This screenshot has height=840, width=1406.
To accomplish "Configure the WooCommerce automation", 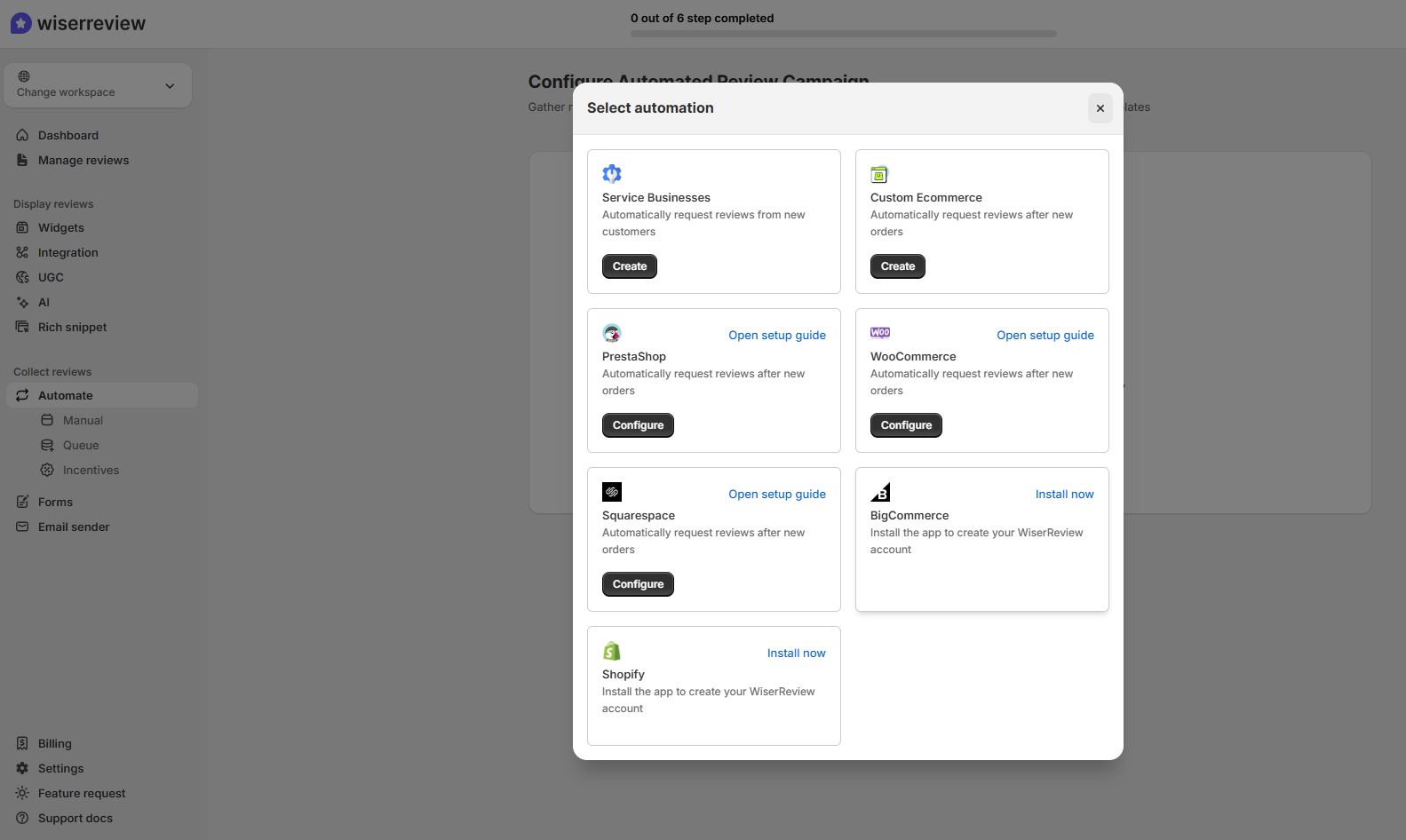I will tap(906, 425).
